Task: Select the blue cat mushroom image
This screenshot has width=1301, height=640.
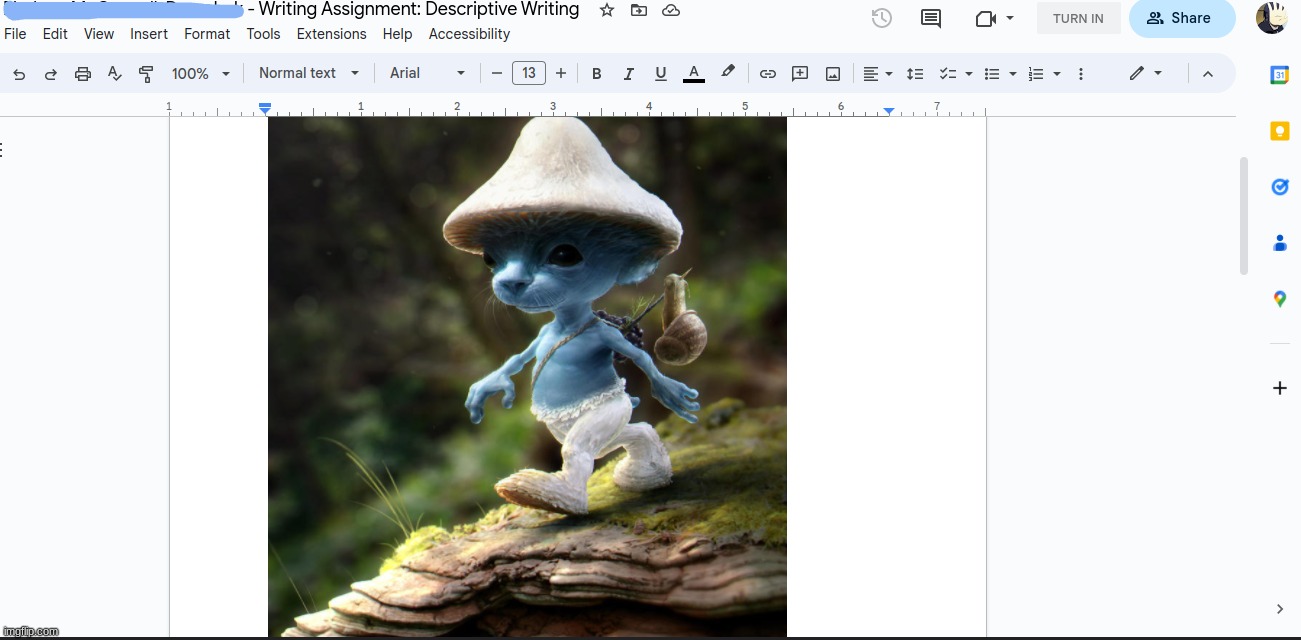Action: tap(527, 377)
